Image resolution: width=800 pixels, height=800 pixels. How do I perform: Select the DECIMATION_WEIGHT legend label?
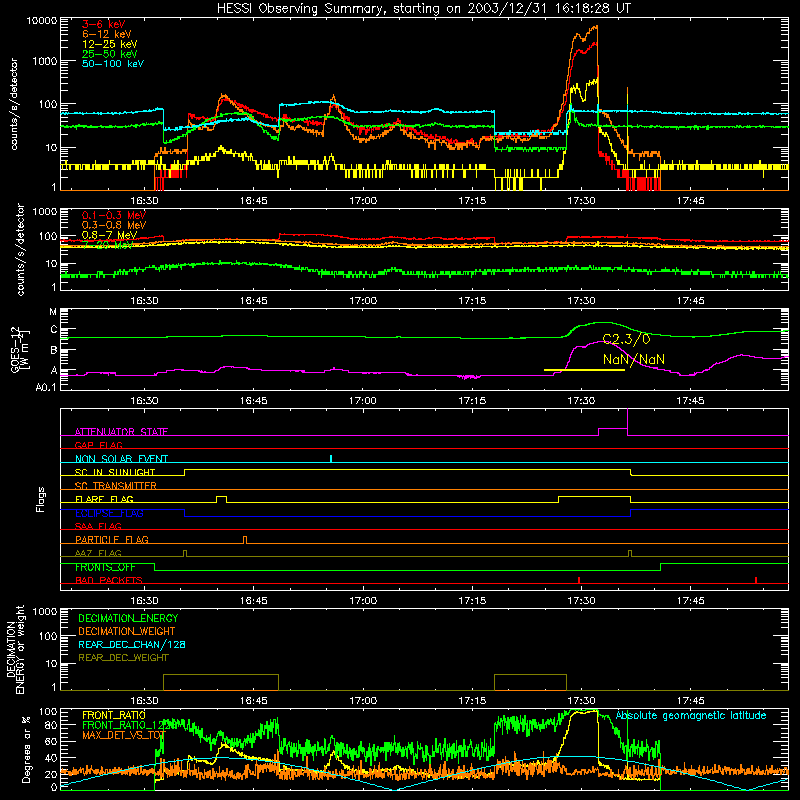[127, 631]
